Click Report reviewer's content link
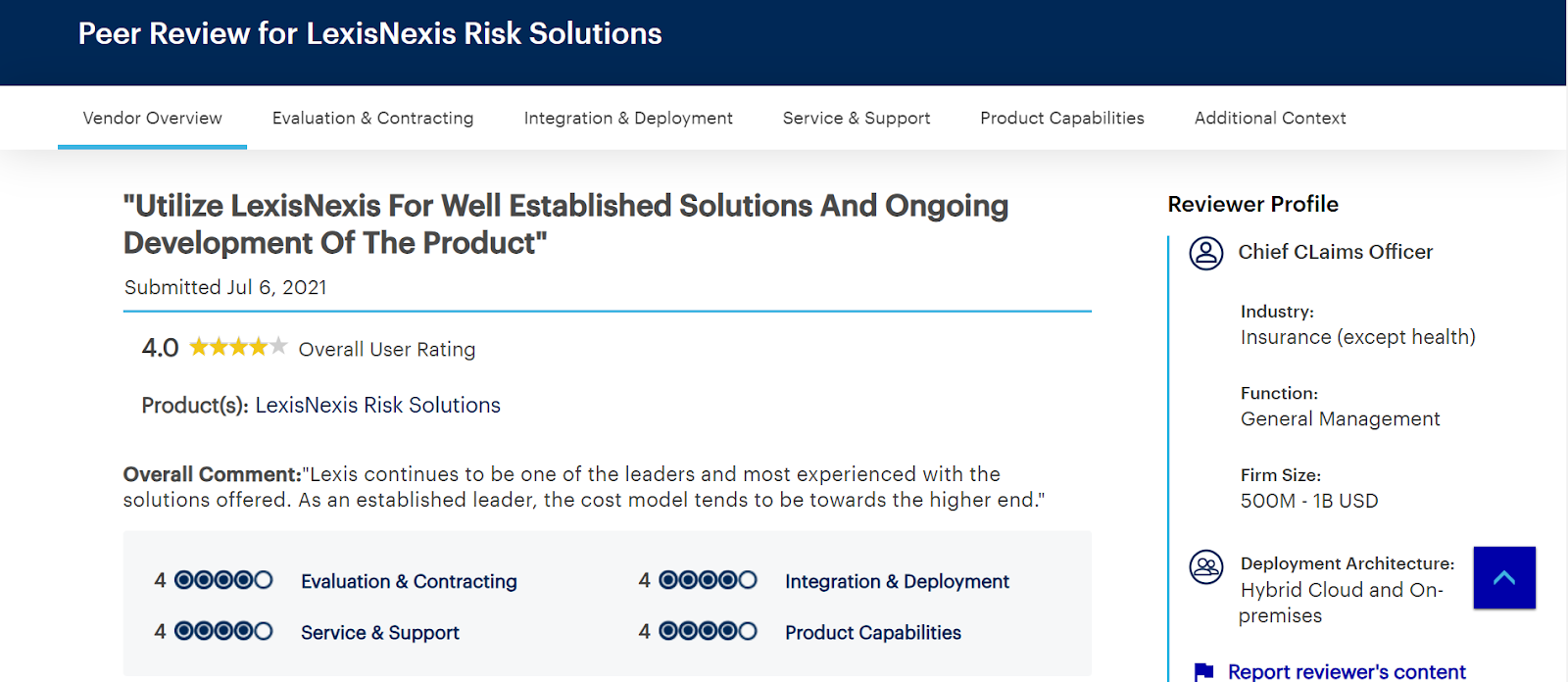 coord(1347,672)
